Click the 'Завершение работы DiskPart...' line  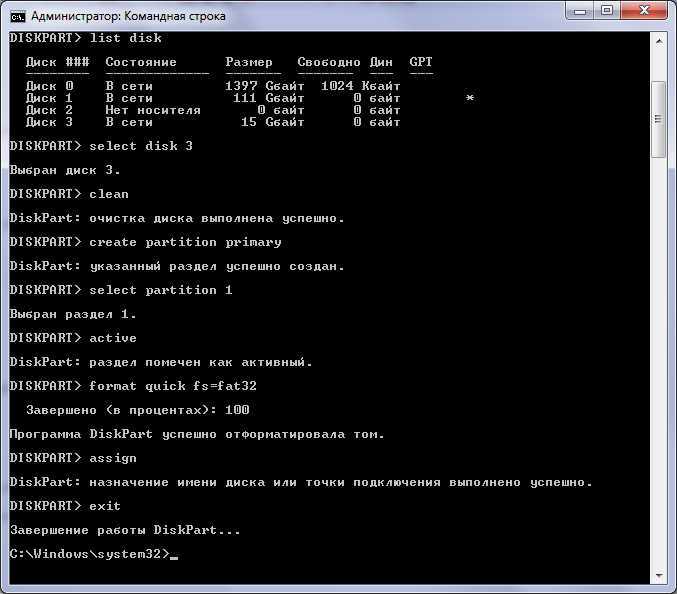click(x=125, y=530)
